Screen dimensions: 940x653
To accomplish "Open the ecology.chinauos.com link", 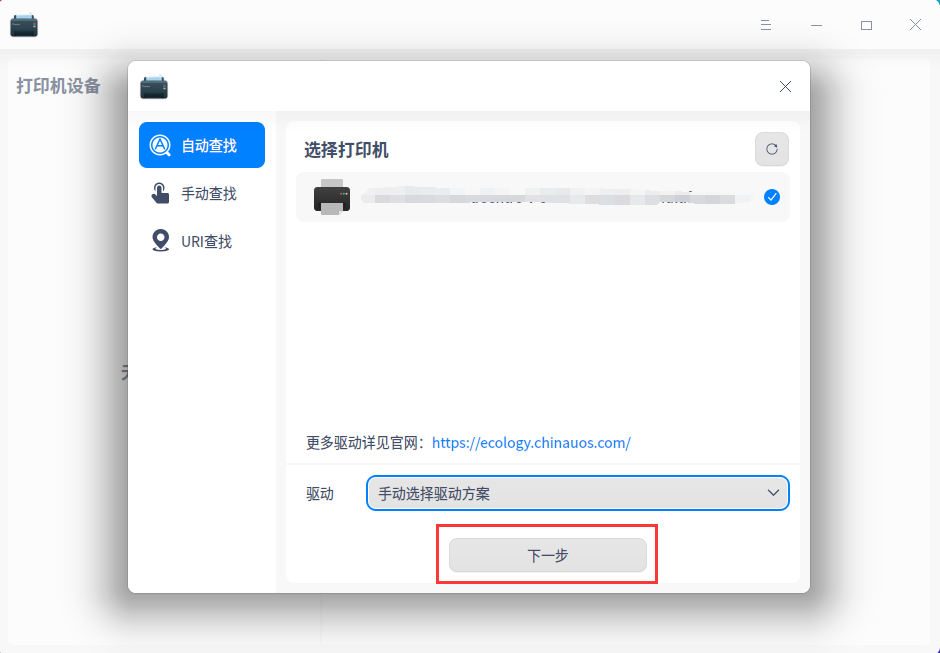I will click(x=531, y=443).
